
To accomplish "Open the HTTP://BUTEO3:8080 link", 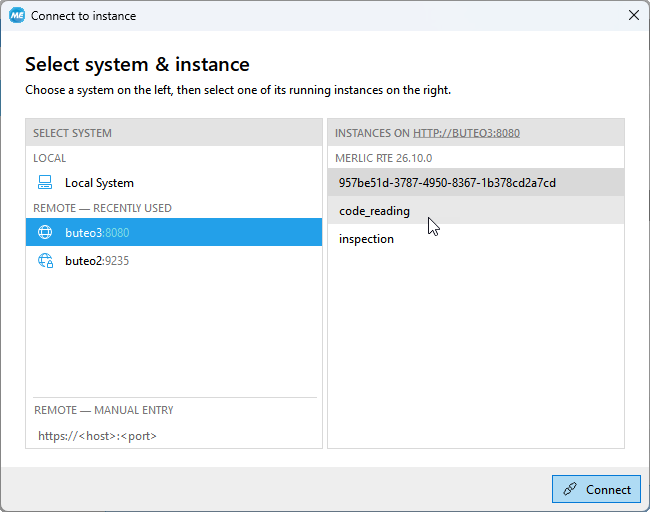I will 466,133.
